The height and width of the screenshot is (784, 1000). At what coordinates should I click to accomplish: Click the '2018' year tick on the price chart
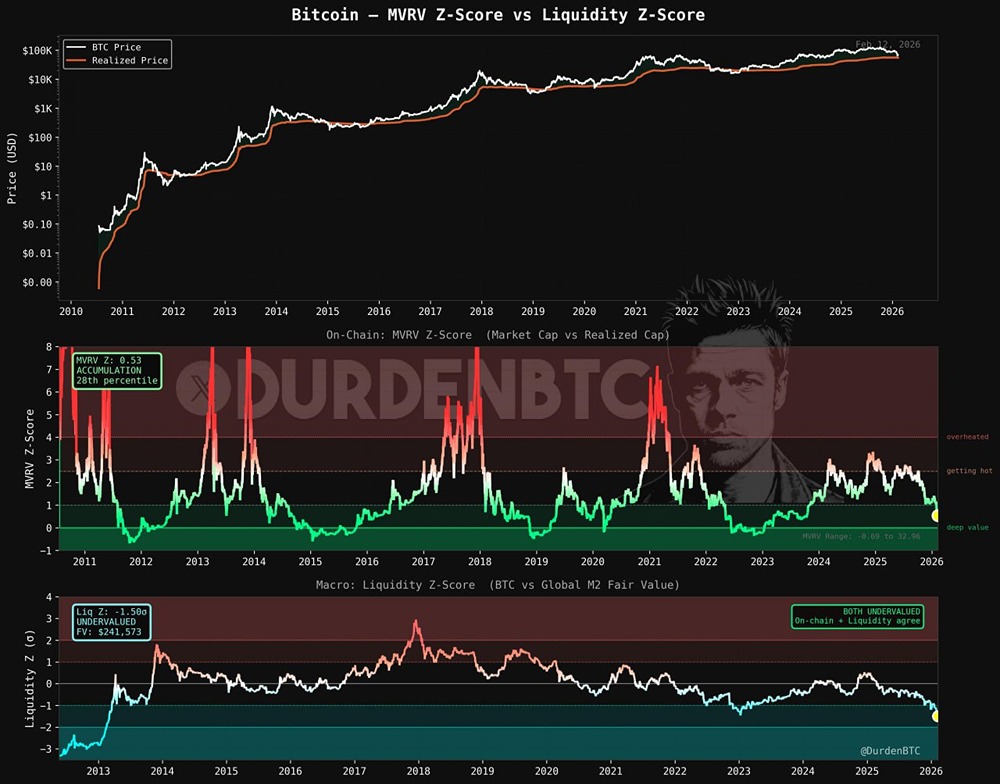[x=482, y=311]
